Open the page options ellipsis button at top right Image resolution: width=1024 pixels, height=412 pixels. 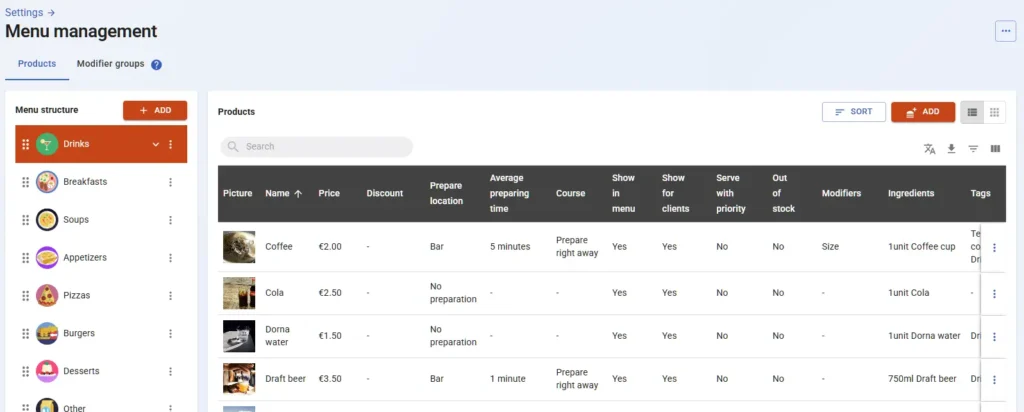coord(1005,31)
